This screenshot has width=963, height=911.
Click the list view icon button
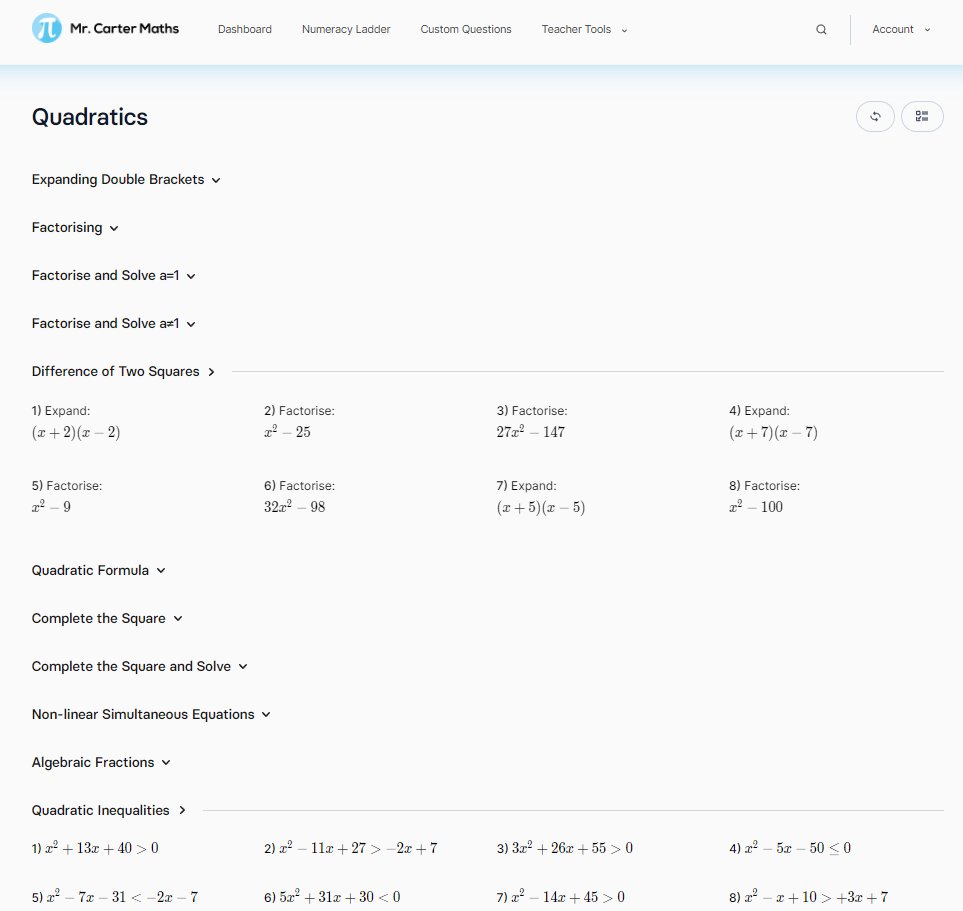pyautogui.click(x=922, y=116)
